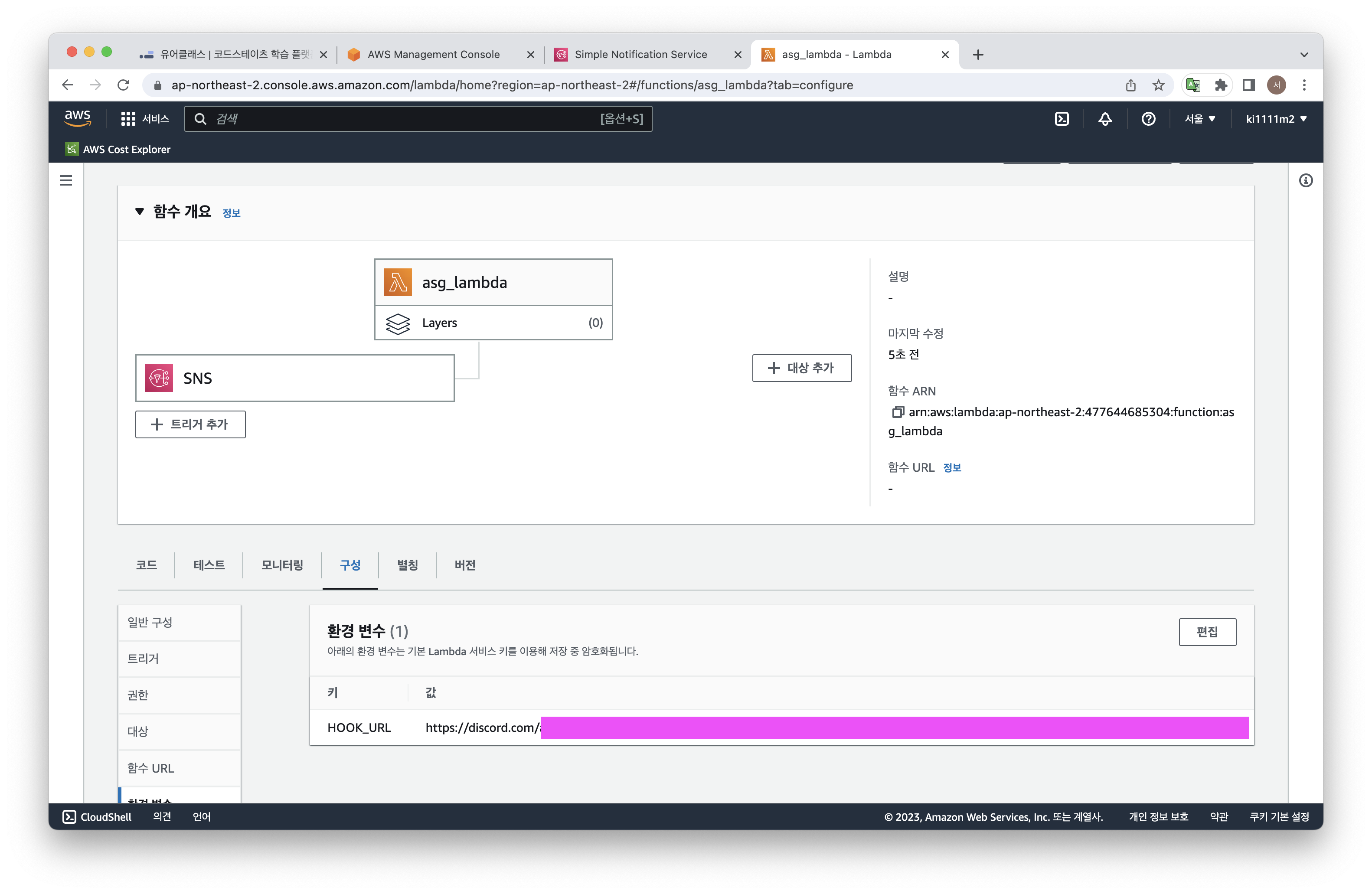Open the 서울 region dropdown

1200,119
